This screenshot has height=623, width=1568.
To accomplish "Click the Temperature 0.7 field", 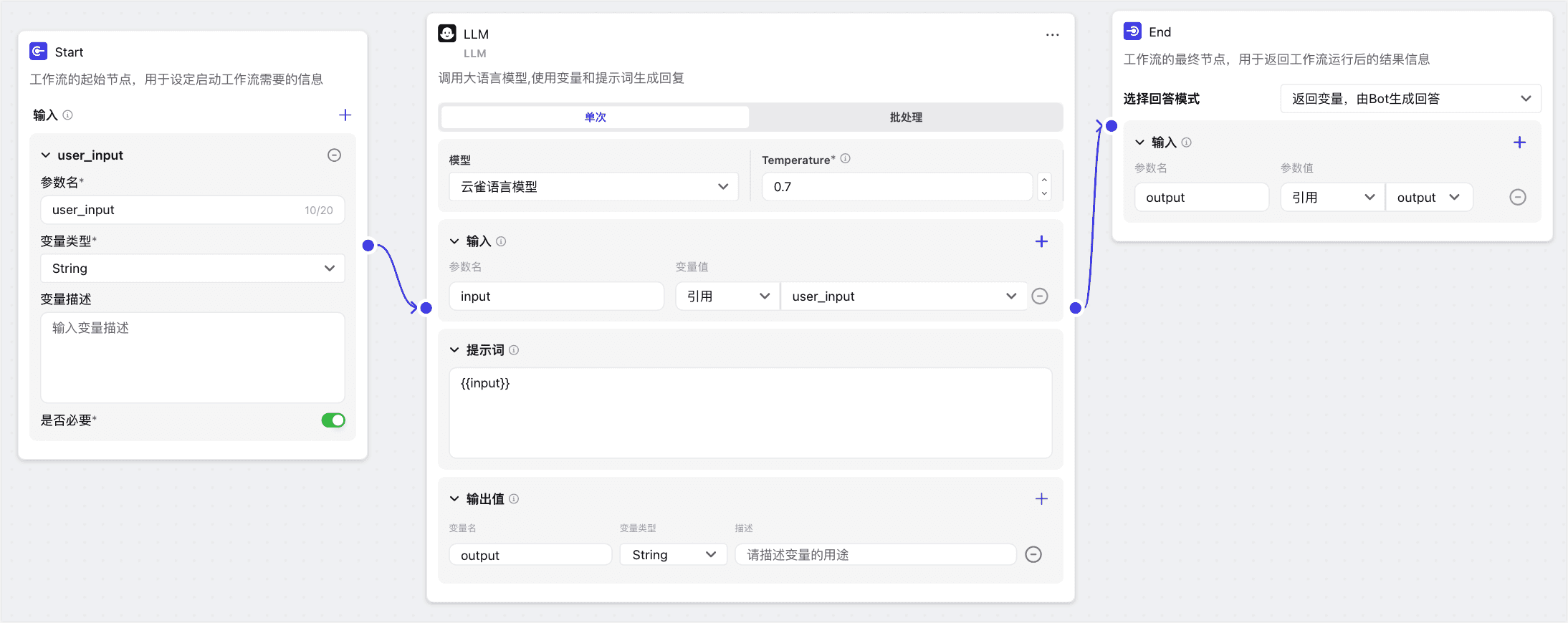I will [897, 187].
